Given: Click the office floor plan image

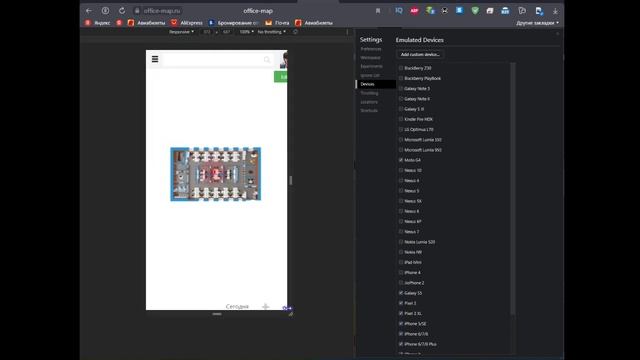Looking at the screenshot, I should click(x=216, y=174).
